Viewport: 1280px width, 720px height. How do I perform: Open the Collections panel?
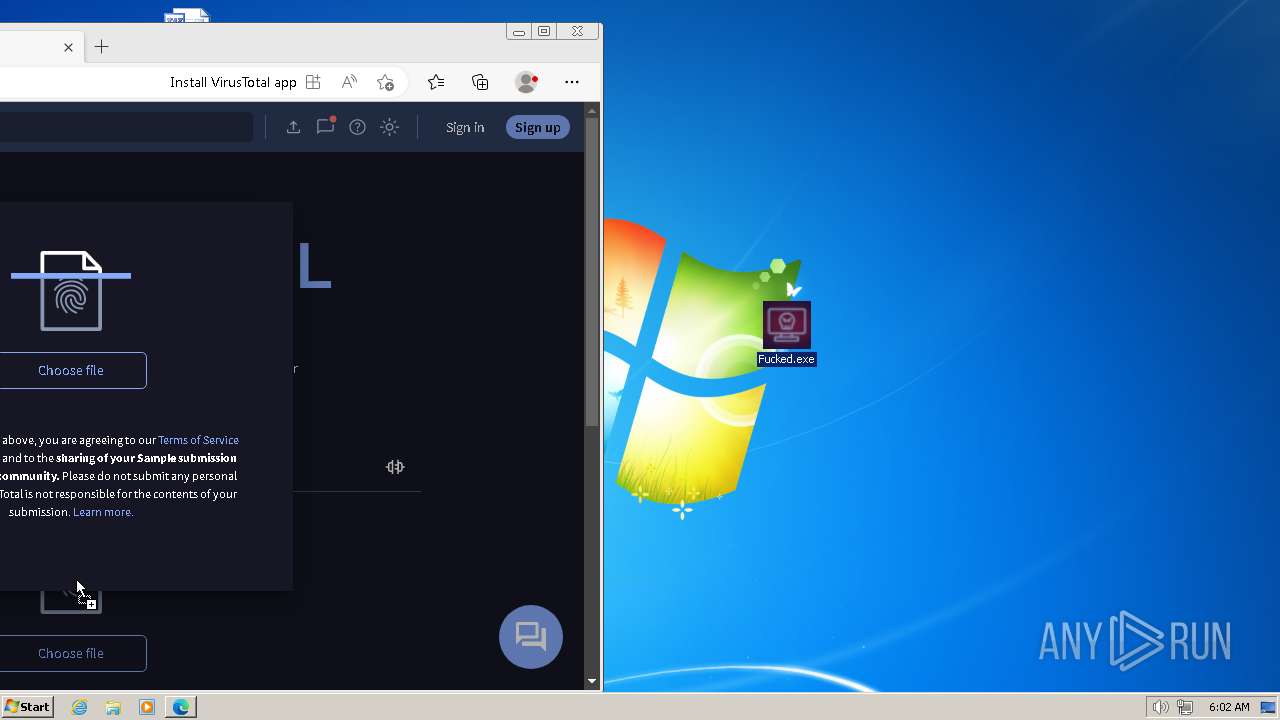point(480,82)
